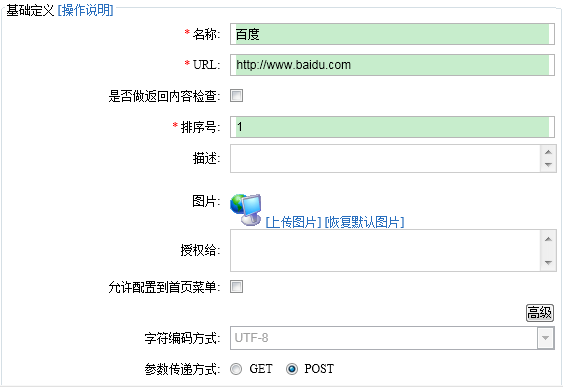Click the 名称 input field containing 百度
The width and height of the screenshot is (563, 387).
pyautogui.click(x=392, y=34)
